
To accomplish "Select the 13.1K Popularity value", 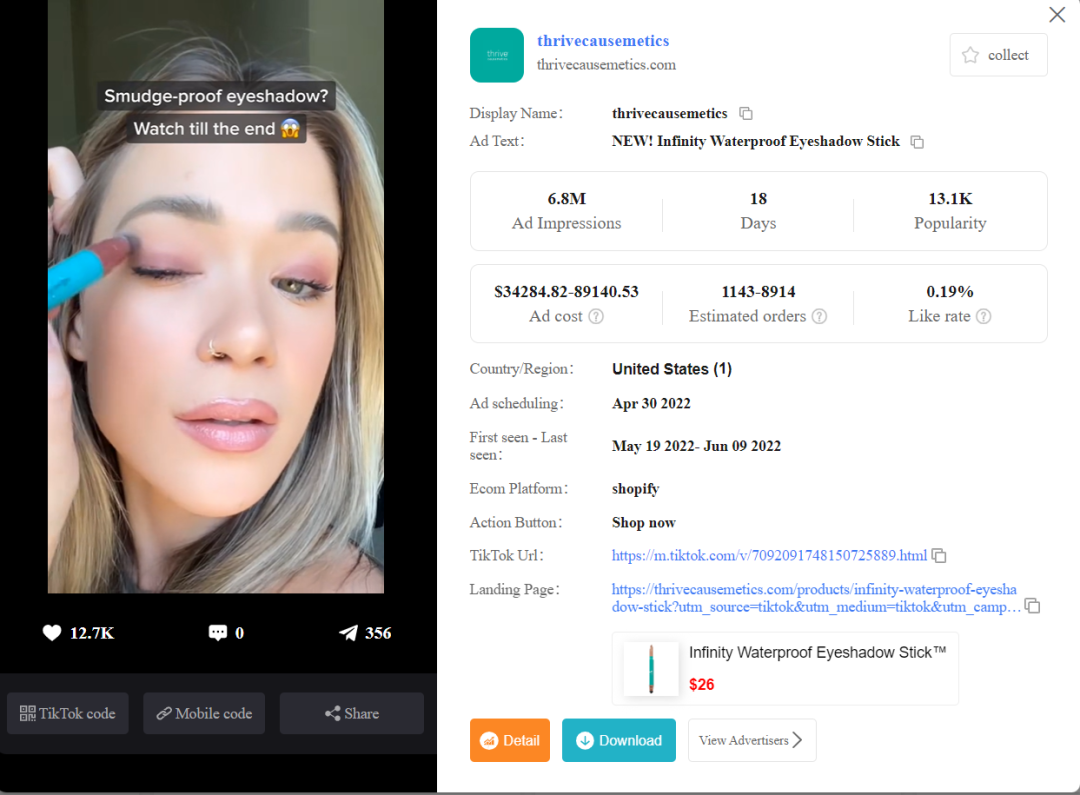I will pyautogui.click(x=950, y=198).
